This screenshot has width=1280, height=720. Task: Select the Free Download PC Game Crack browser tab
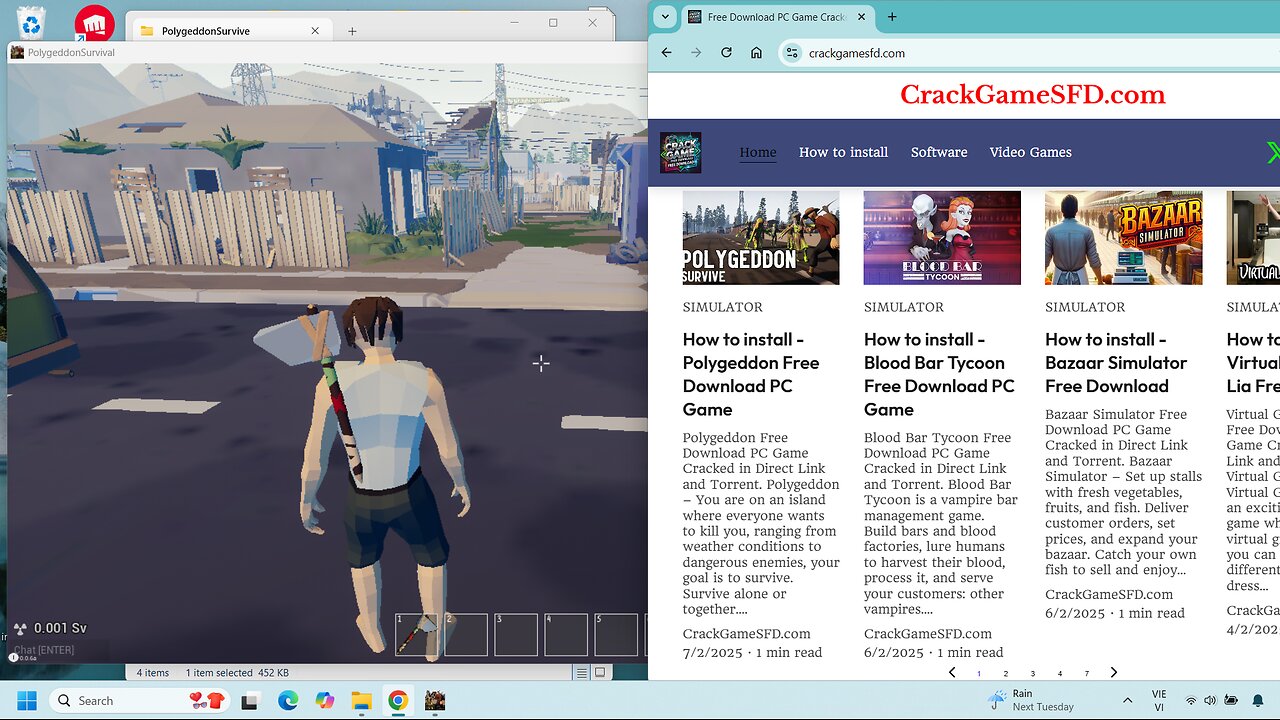[x=776, y=17]
